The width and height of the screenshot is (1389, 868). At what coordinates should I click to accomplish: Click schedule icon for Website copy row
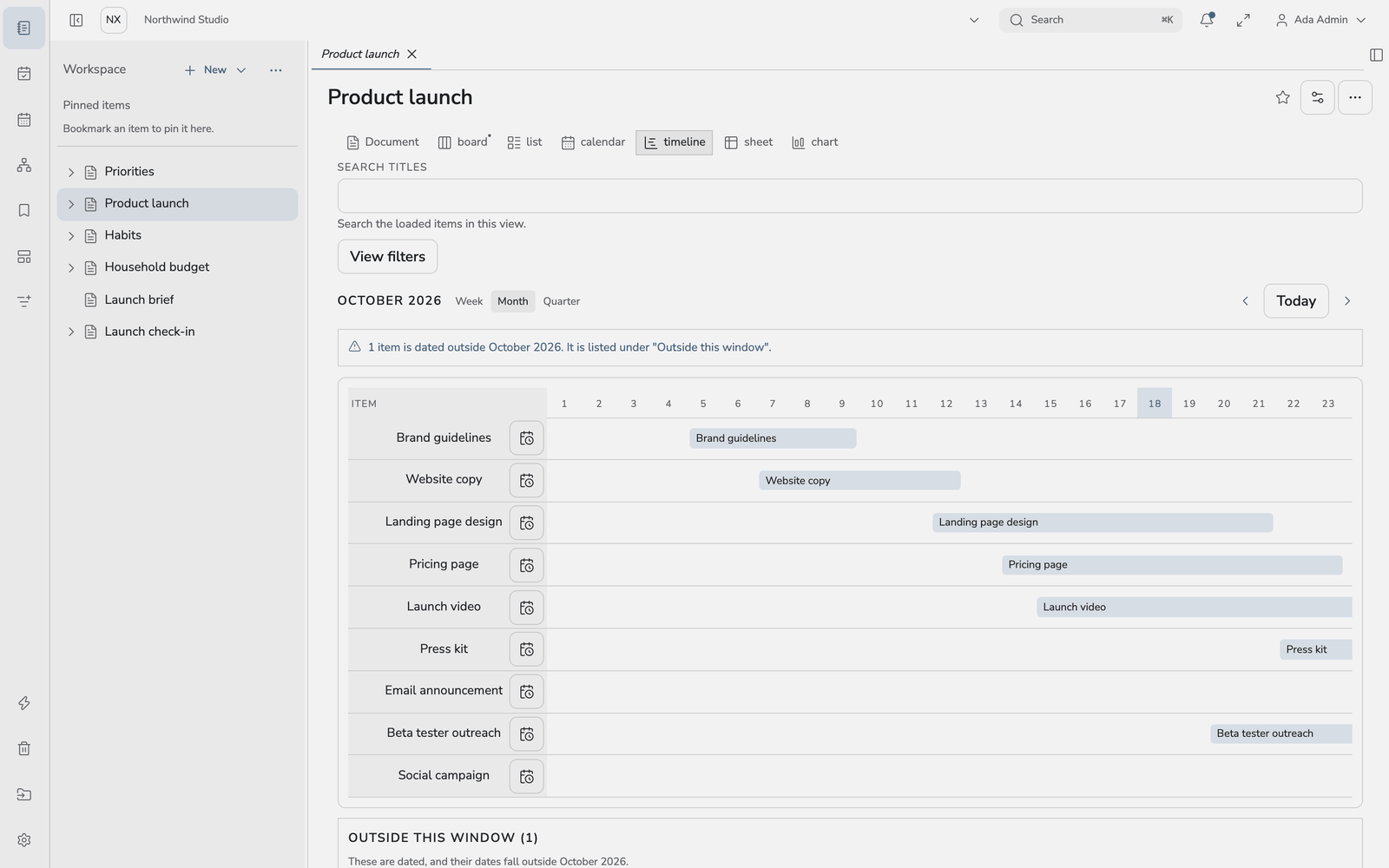(526, 481)
